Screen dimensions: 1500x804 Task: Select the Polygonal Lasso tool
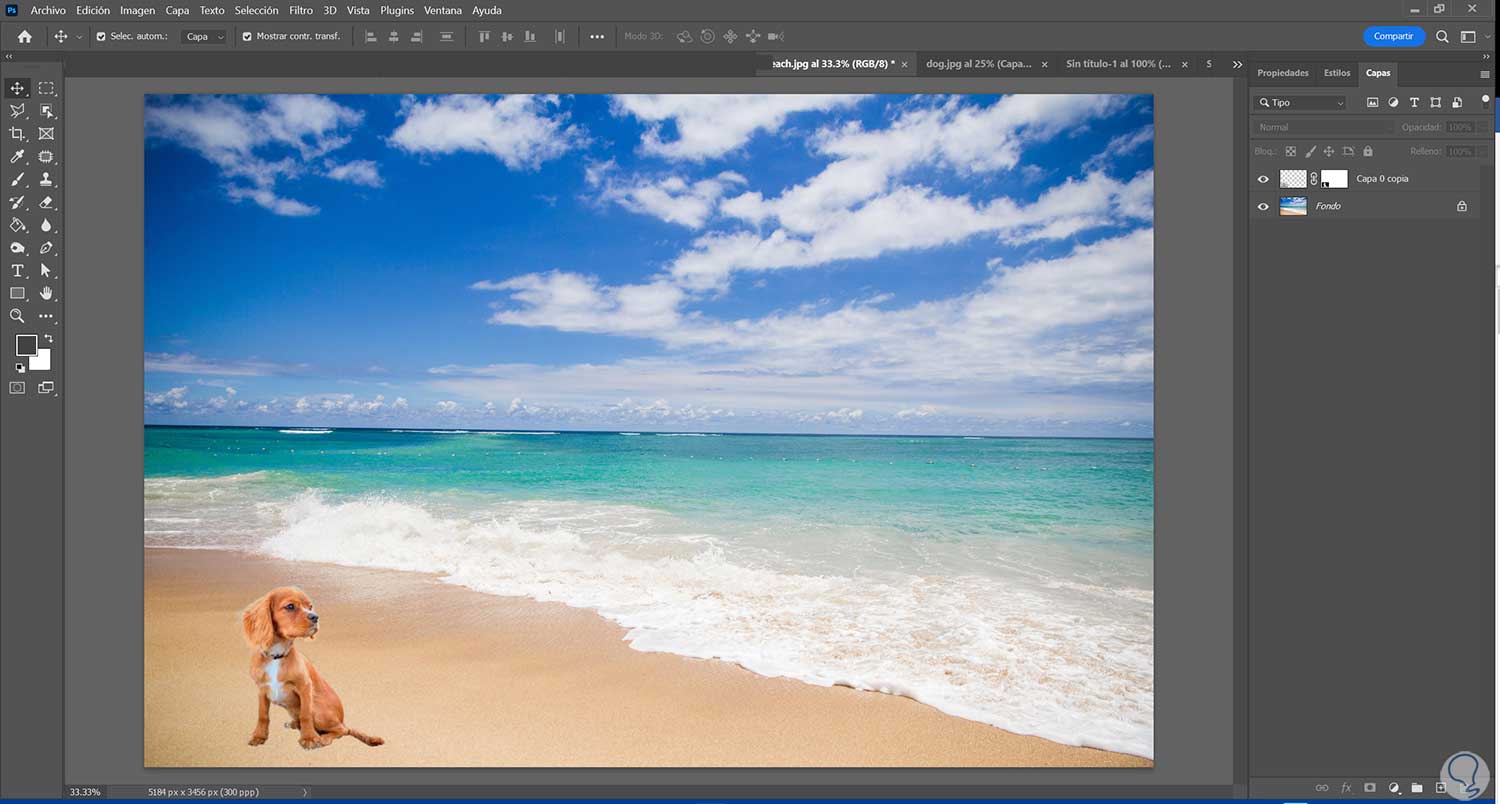coord(17,111)
